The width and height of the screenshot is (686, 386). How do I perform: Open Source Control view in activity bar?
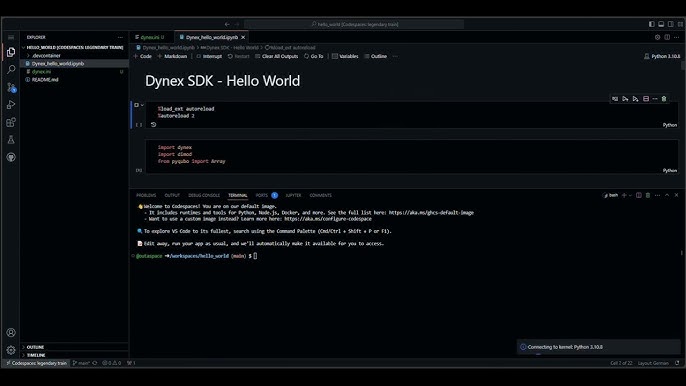pyautogui.click(x=11, y=87)
